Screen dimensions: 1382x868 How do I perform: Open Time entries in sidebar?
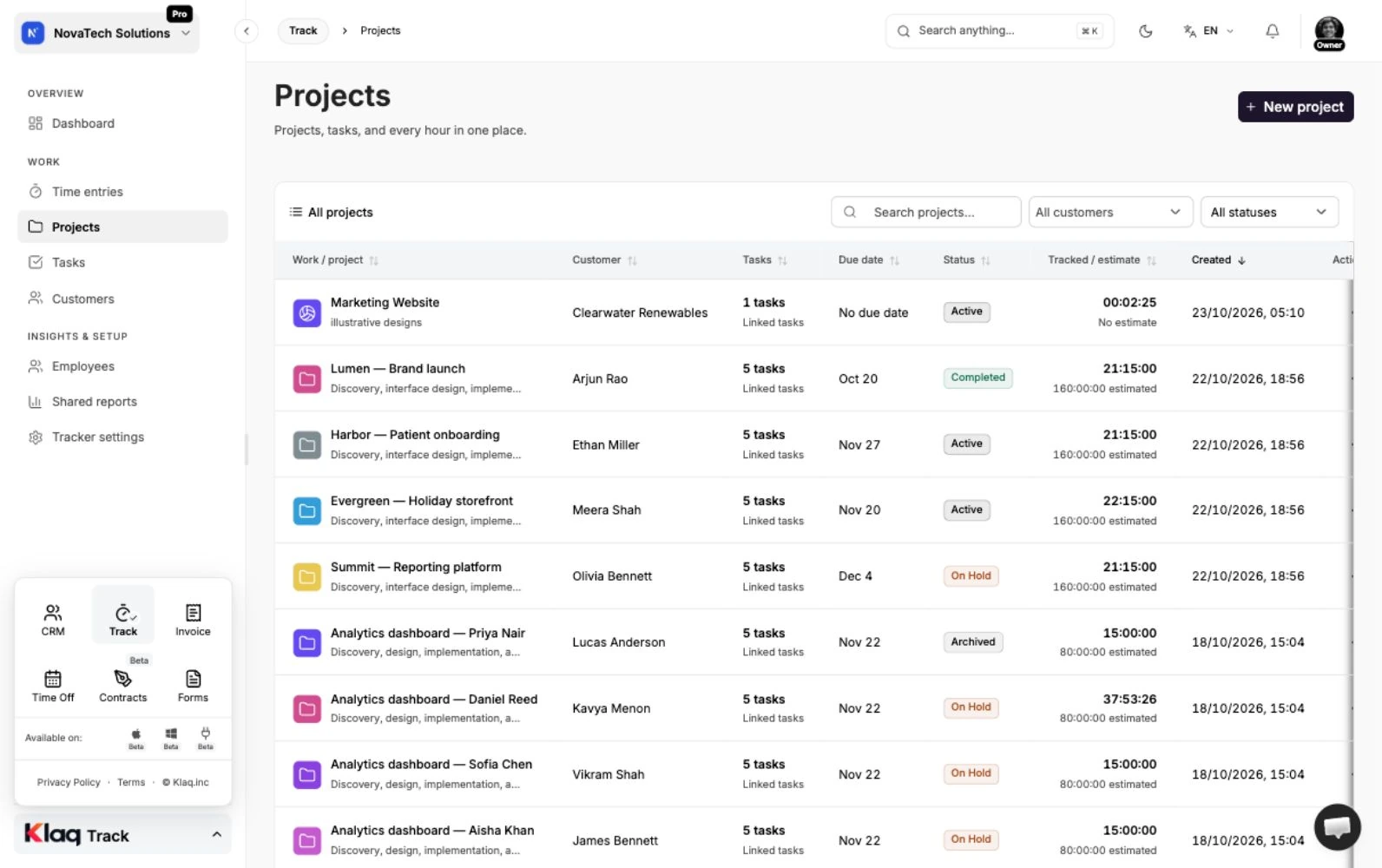pos(122,192)
